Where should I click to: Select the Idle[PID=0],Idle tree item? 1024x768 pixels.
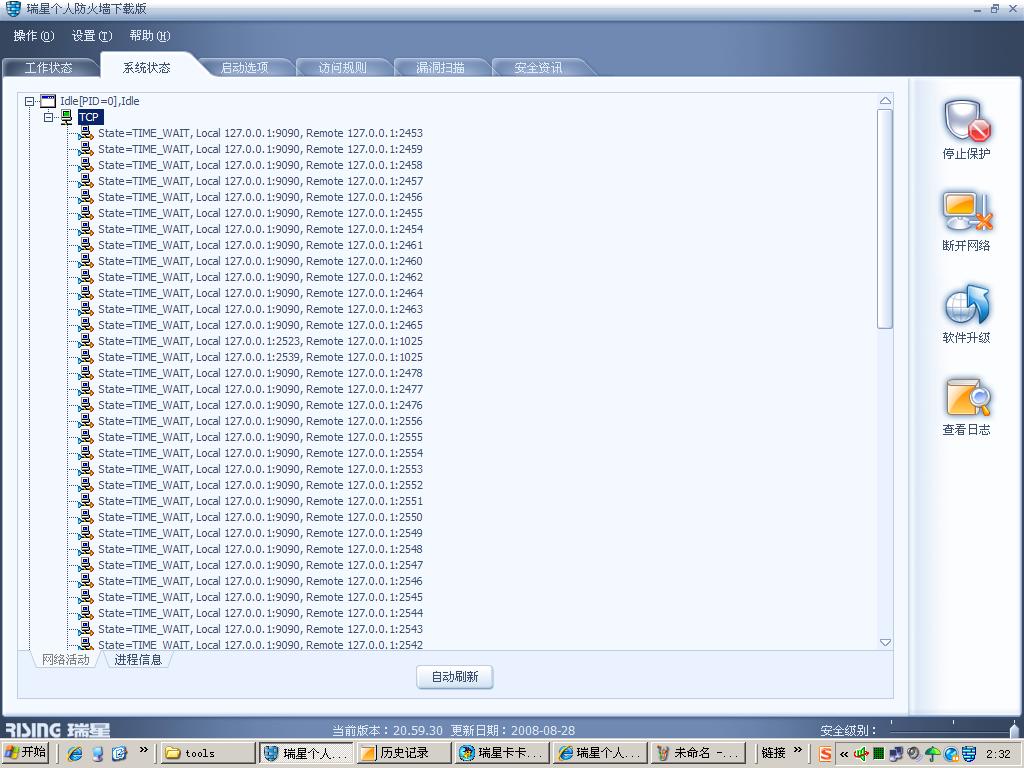point(99,101)
